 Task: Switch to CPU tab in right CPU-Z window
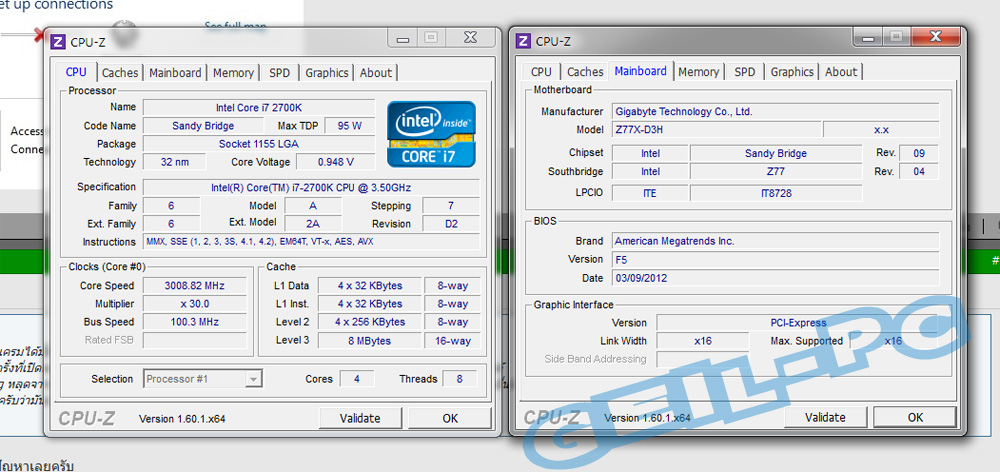point(541,72)
